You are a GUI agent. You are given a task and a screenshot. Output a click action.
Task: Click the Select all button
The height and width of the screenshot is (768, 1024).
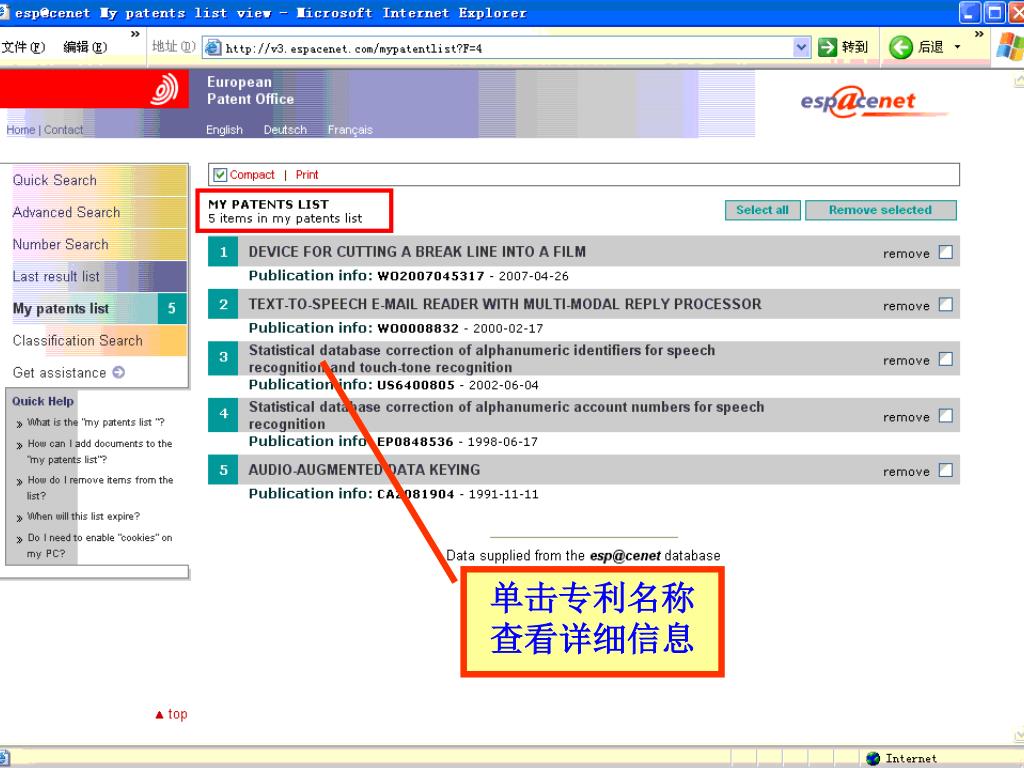pos(763,210)
